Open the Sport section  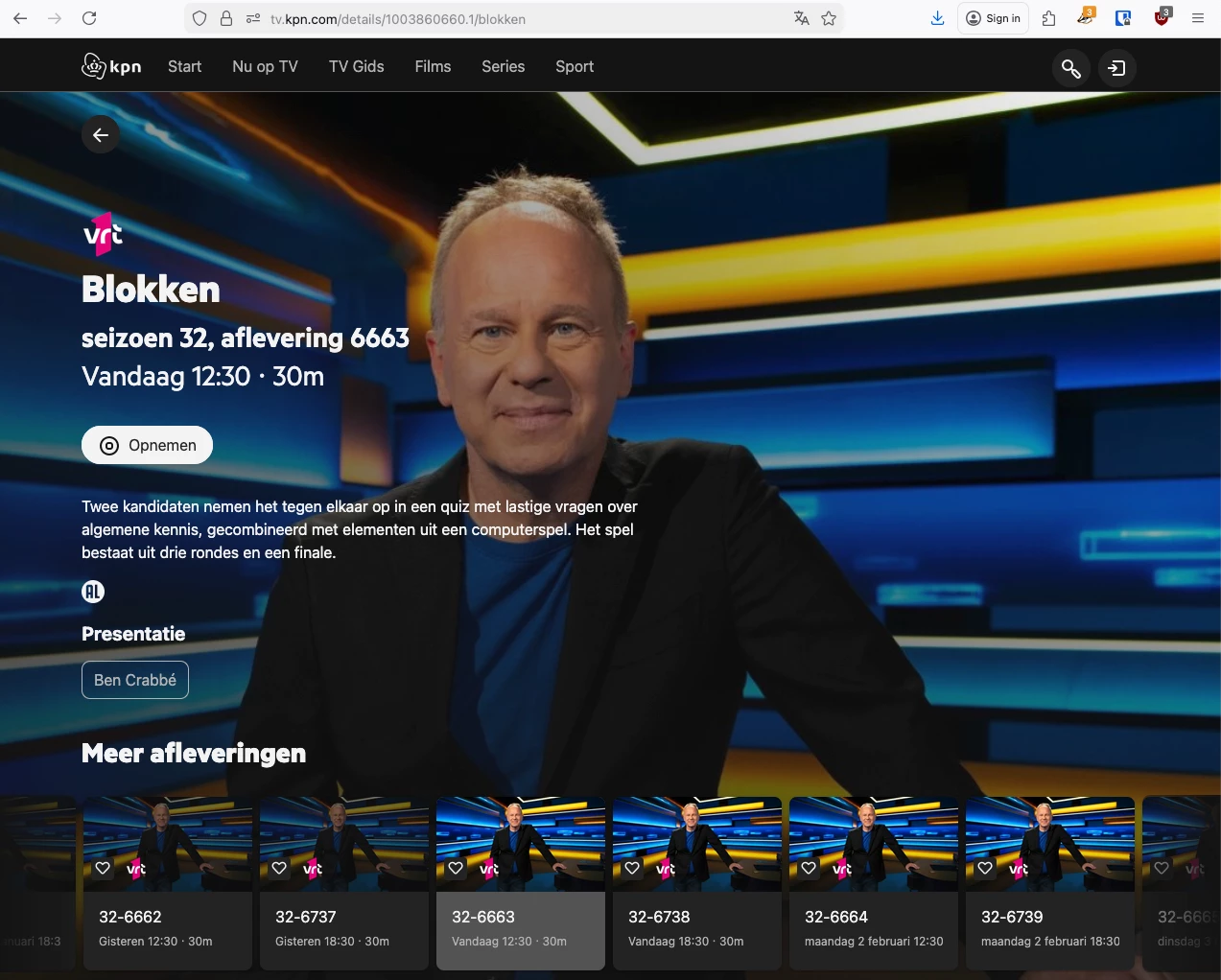pos(575,66)
